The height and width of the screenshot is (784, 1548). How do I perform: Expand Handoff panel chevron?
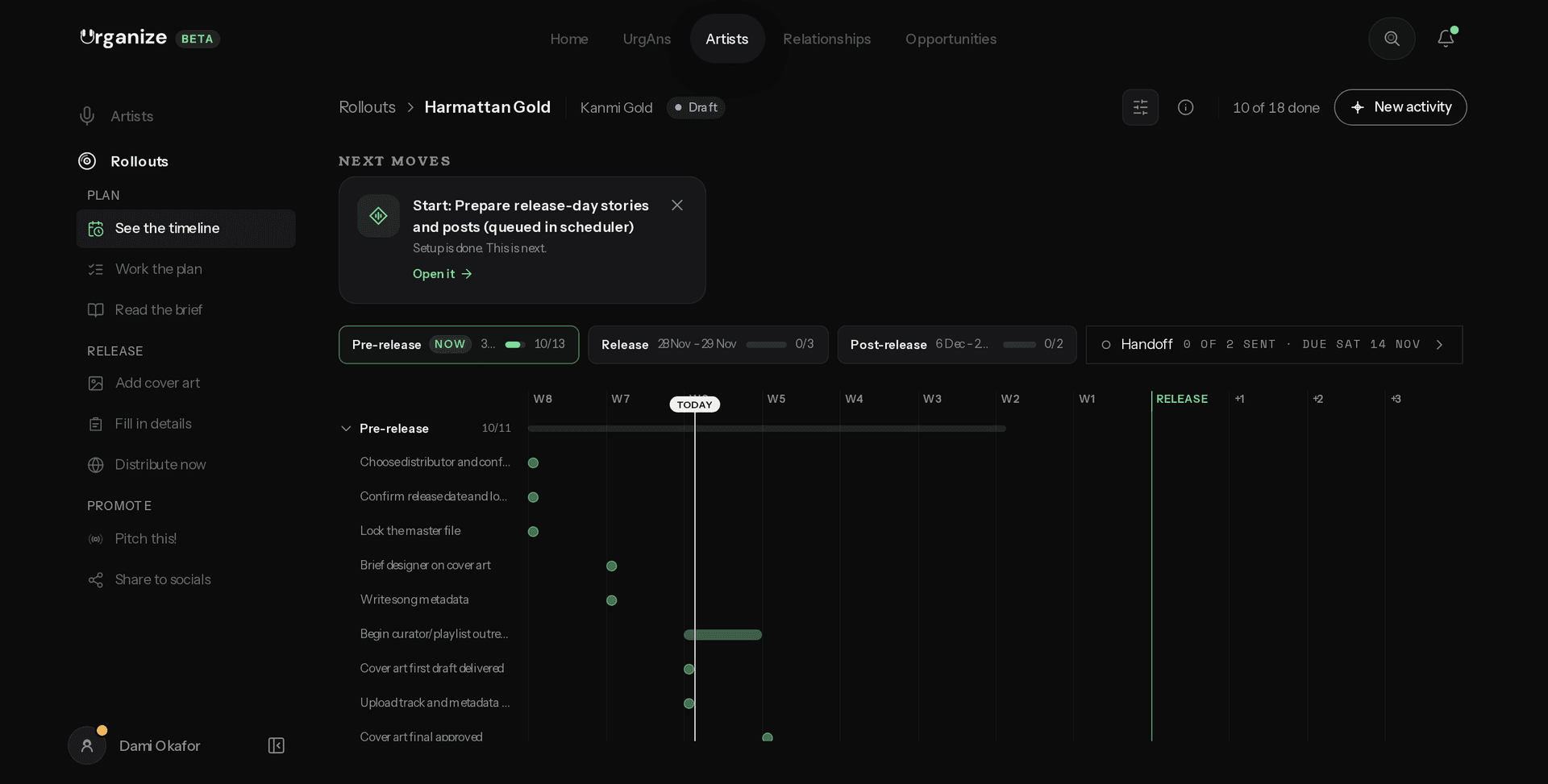click(x=1439, y=344)
